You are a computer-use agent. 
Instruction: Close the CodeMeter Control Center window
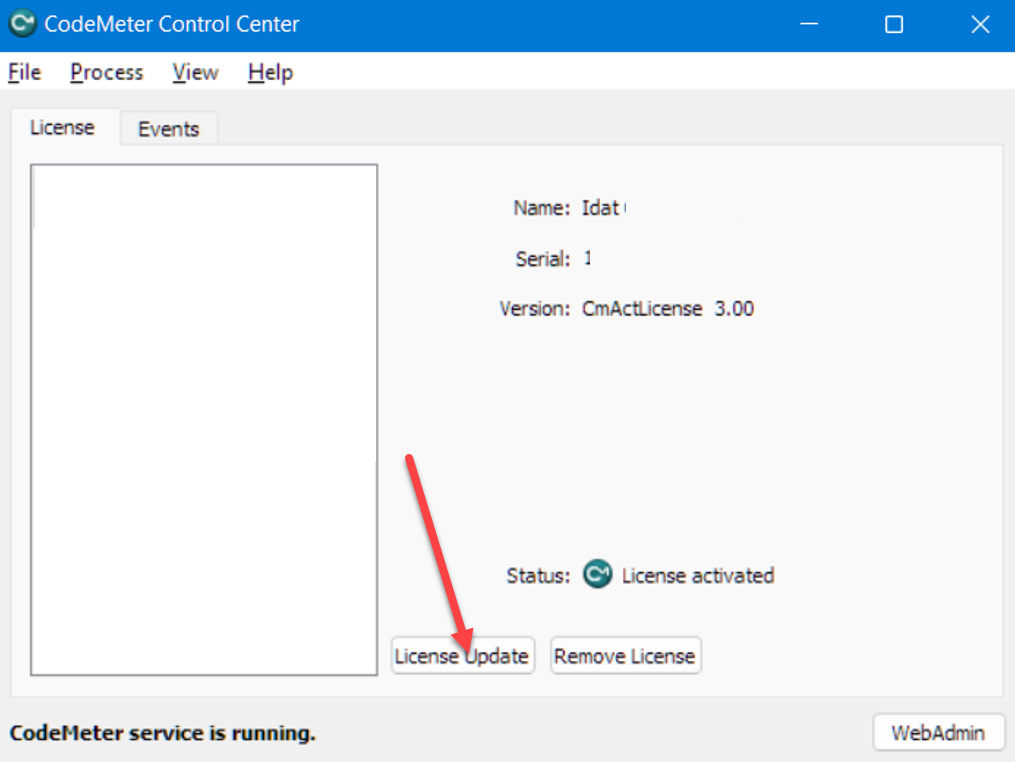point(980,24)
